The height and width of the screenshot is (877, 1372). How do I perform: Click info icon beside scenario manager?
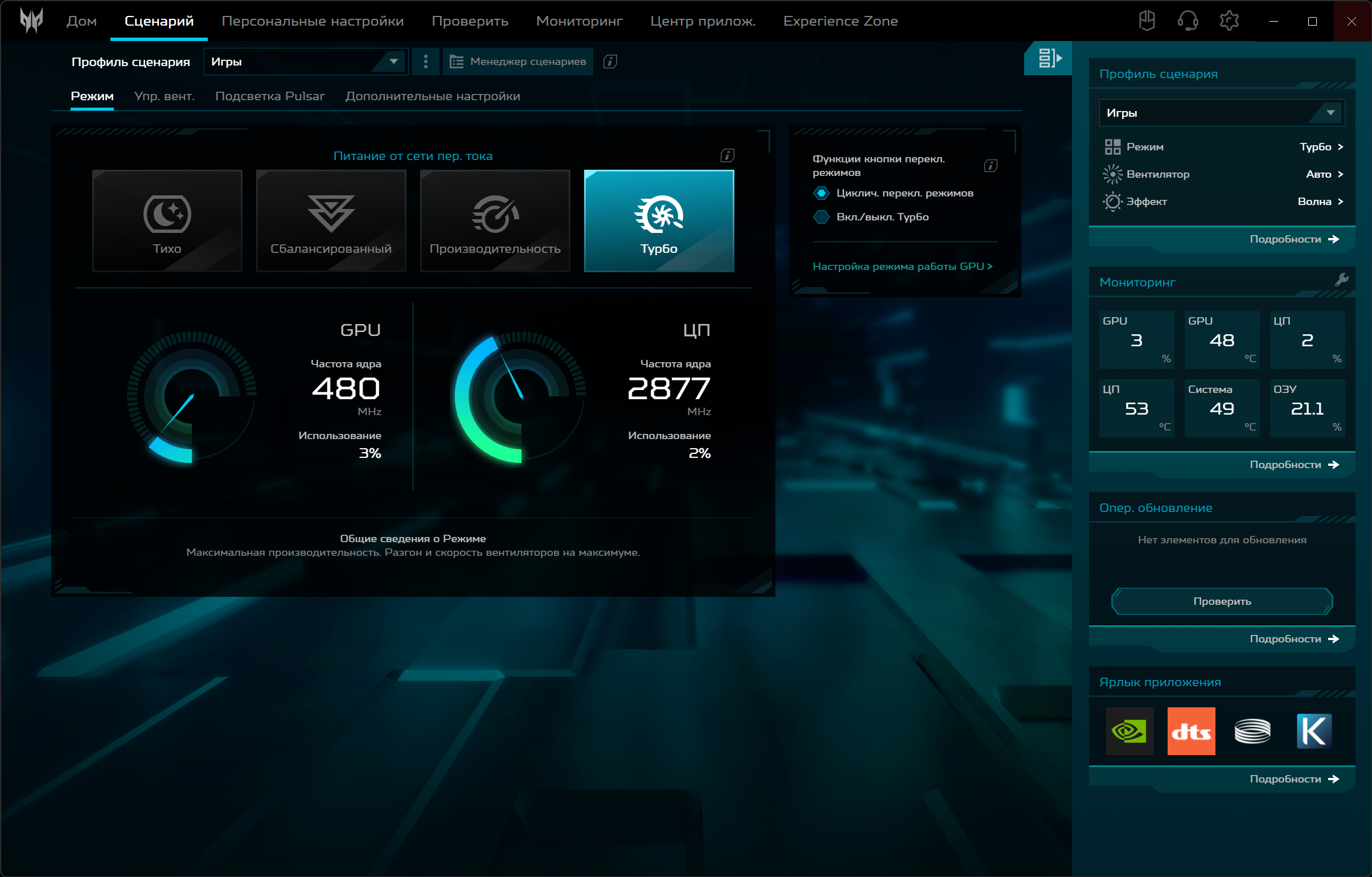pos(610,62)
